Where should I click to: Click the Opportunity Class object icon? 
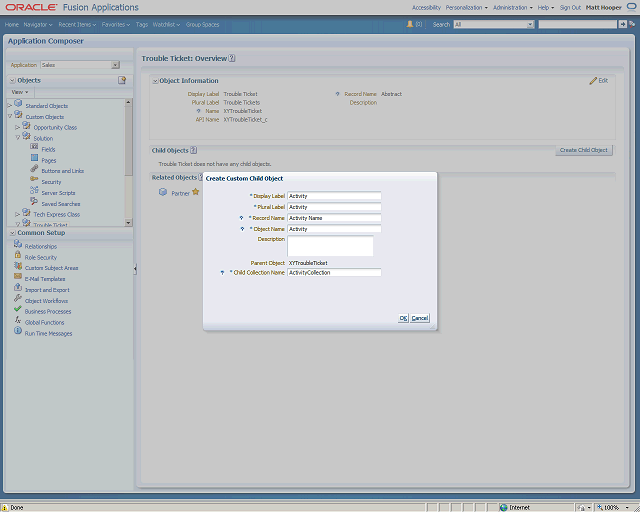[x=27, y=125]
